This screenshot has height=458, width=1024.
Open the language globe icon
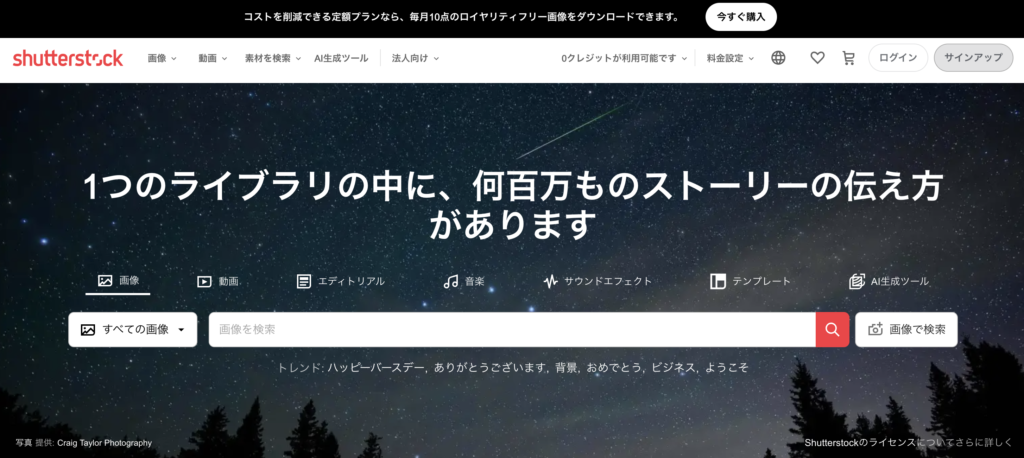[778, 58]
